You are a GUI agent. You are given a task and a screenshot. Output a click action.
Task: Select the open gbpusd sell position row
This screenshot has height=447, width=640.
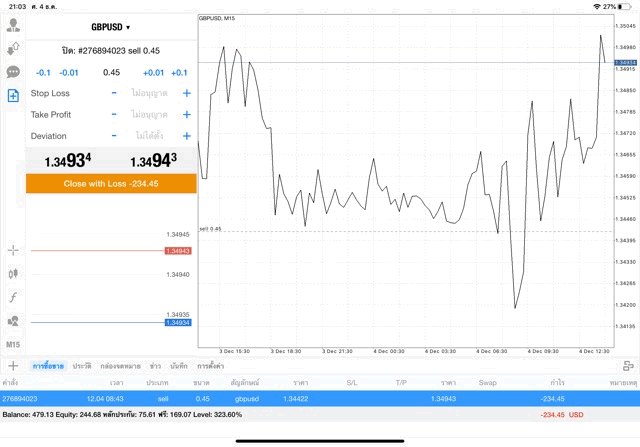(300, 398)
